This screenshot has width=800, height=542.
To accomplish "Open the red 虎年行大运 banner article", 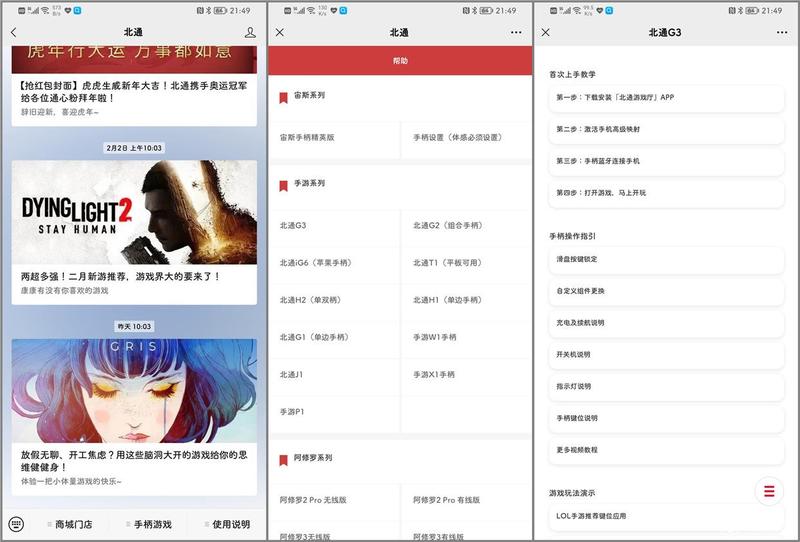I will coord(134,59).
